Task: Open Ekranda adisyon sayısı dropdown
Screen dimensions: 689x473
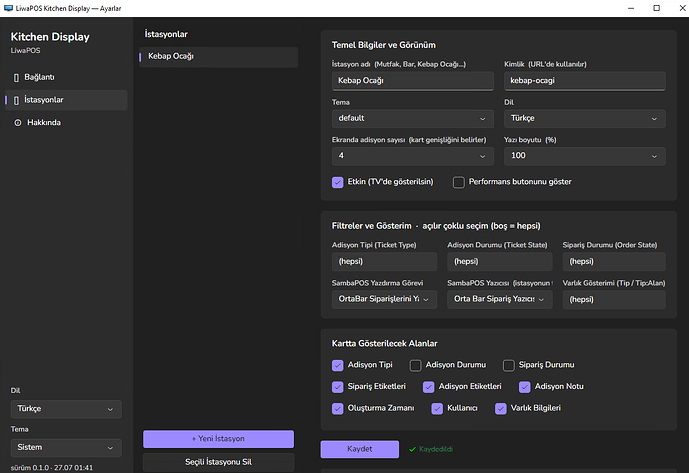Action: tap(413, 156)
